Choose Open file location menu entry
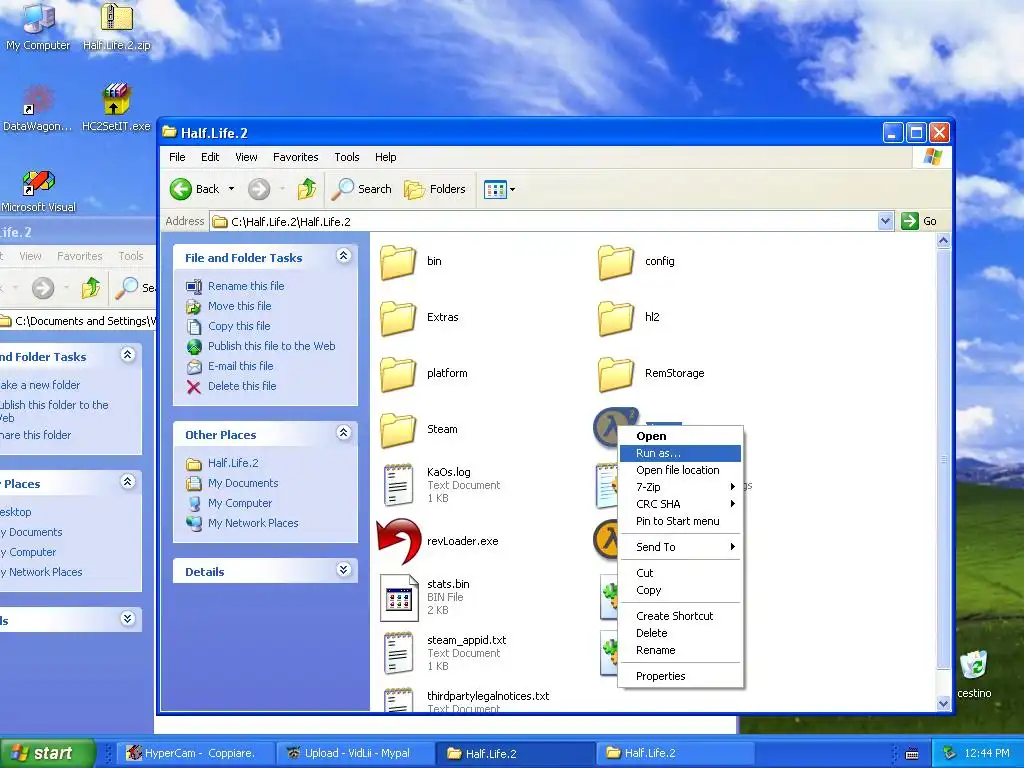Screen dimensions: 1024x768 tap(679, 470)
